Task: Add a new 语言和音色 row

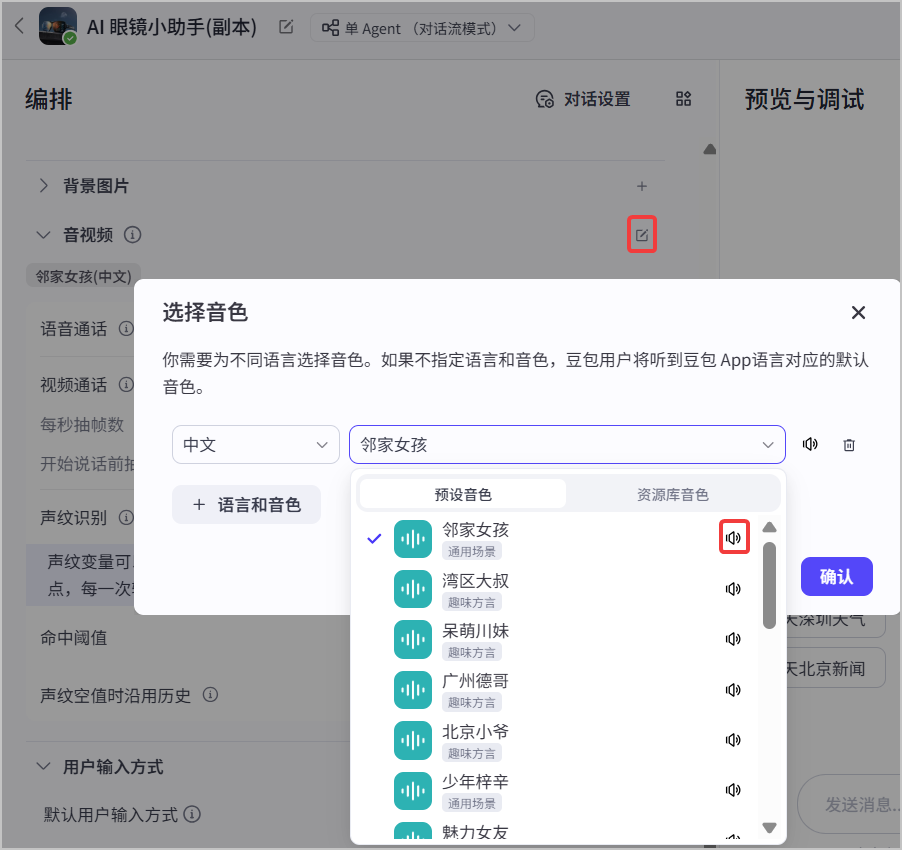Action: click(246, 505)
